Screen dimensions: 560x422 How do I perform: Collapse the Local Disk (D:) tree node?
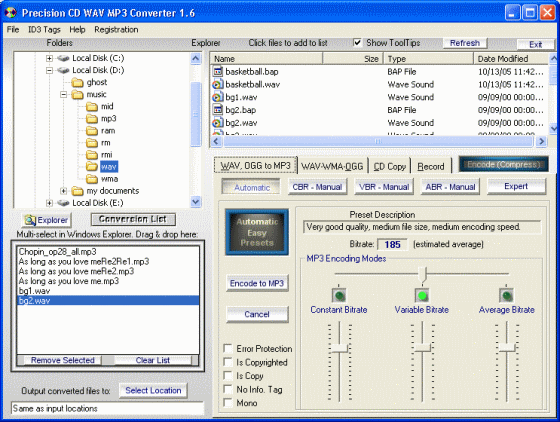pos(50,70)
